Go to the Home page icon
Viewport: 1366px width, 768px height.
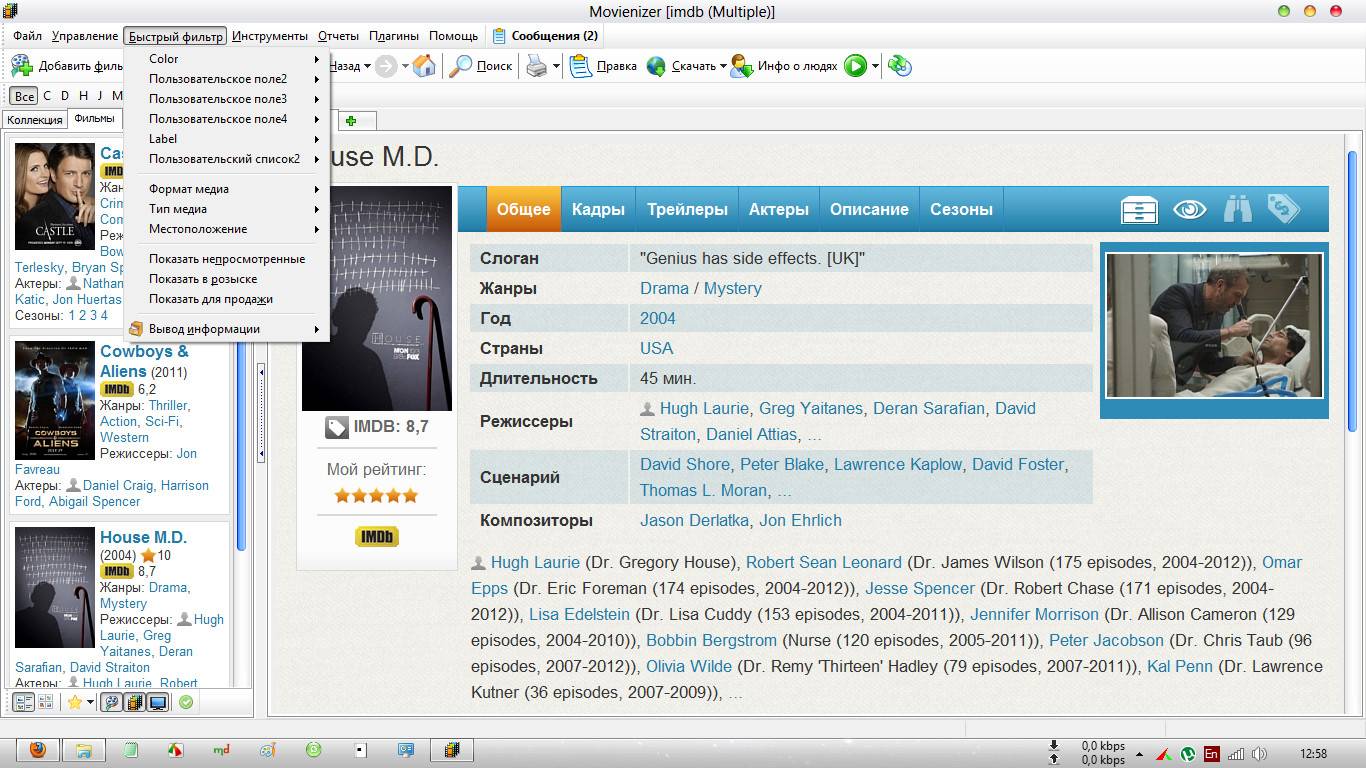pos(424,66)
